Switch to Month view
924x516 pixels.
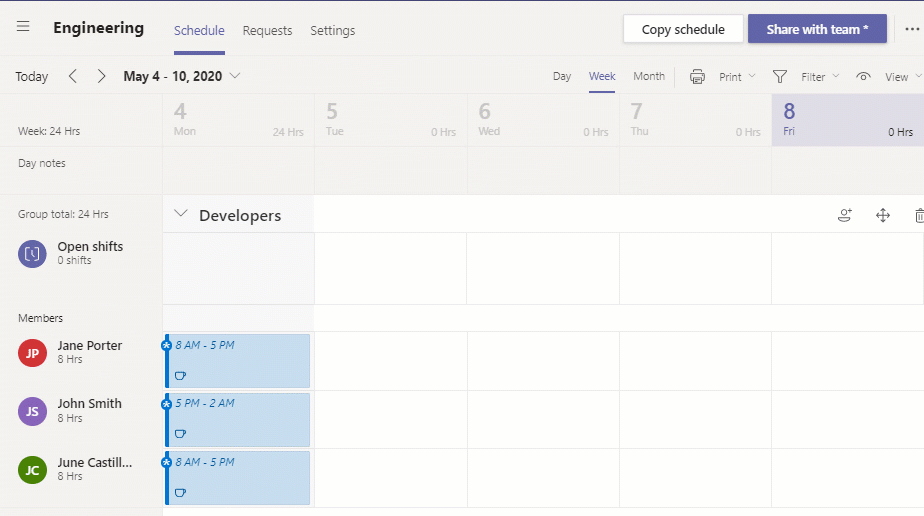coord(649,76)
